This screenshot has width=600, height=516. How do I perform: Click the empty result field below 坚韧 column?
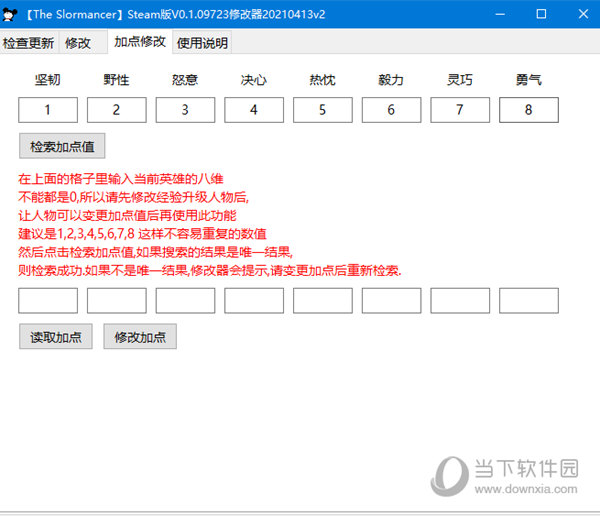pos(48,301)
